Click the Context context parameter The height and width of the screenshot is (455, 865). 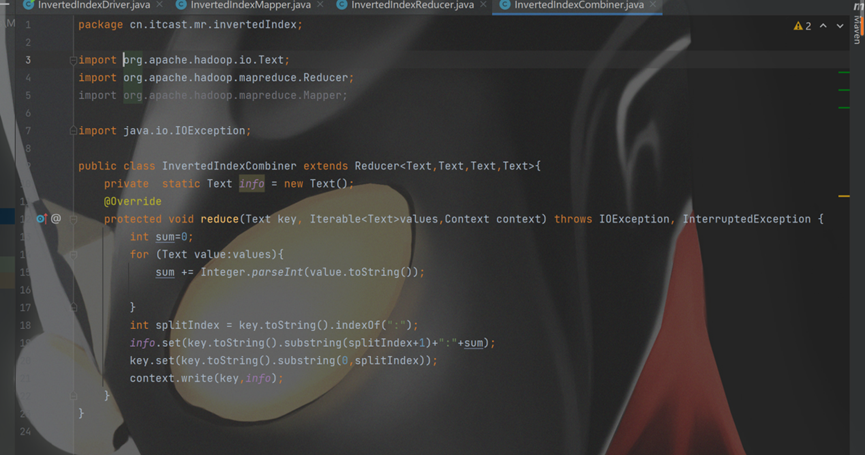point(492,219)
